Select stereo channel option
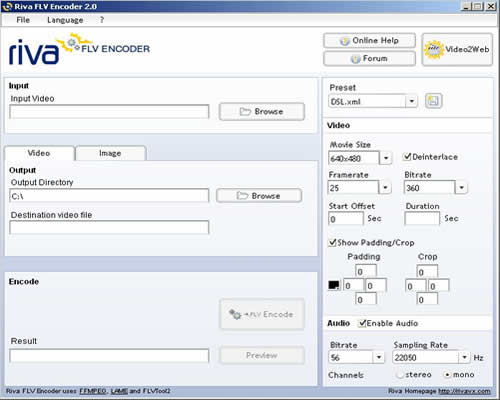 [x=400, y=375]
